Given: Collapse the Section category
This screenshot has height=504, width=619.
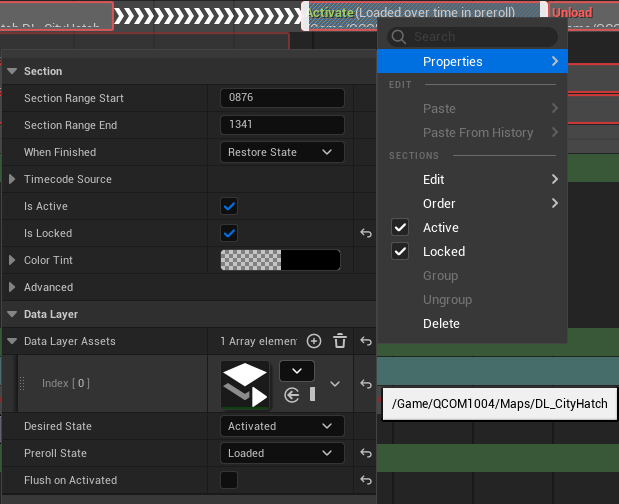Looking at the screenshot, I should pos(12,71).
